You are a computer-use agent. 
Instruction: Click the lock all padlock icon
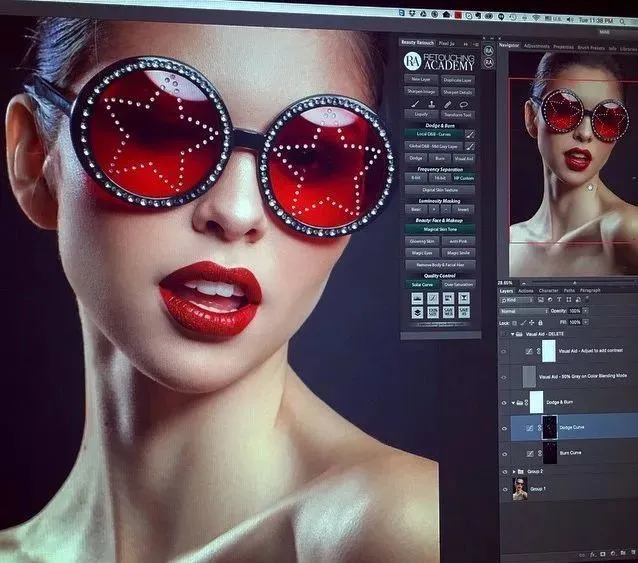pos(540,323)
